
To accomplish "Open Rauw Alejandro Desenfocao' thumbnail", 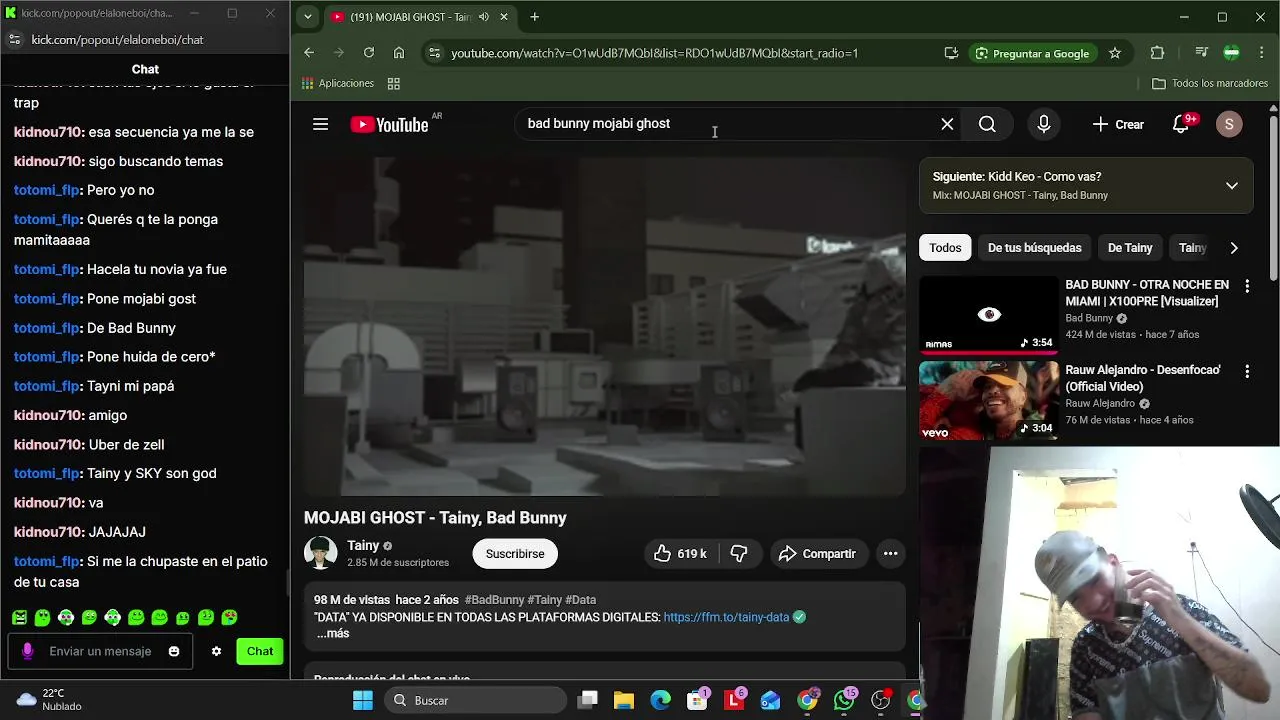I will coord(989,401).
